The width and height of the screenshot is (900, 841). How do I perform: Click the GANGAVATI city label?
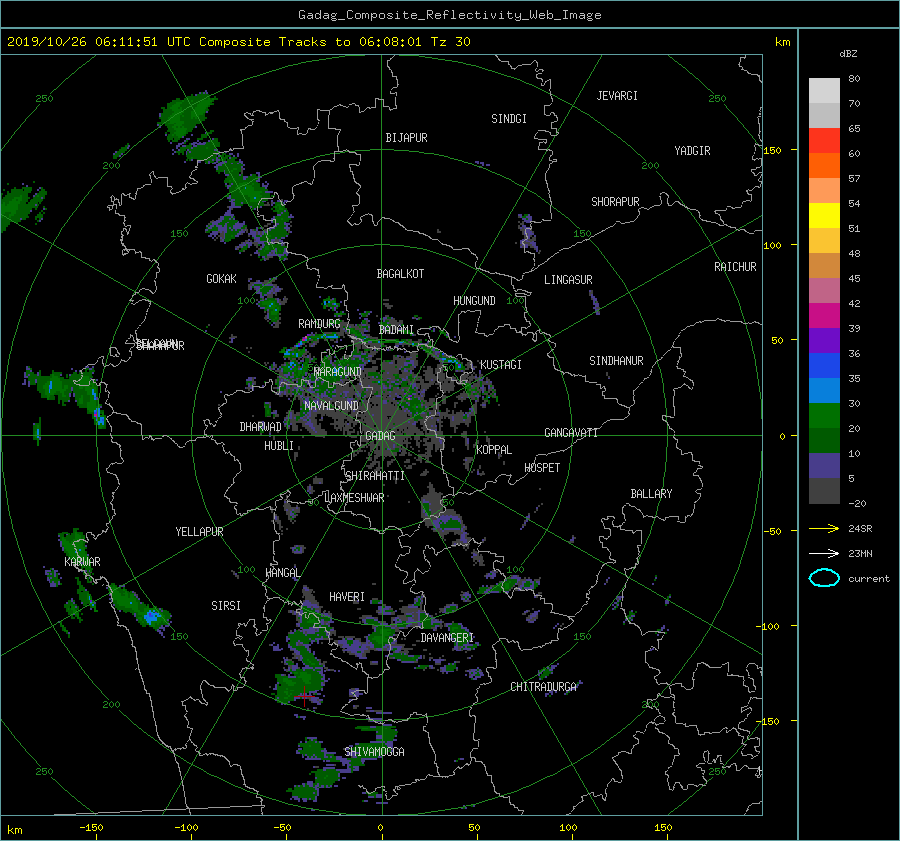[x=571, y=432]
